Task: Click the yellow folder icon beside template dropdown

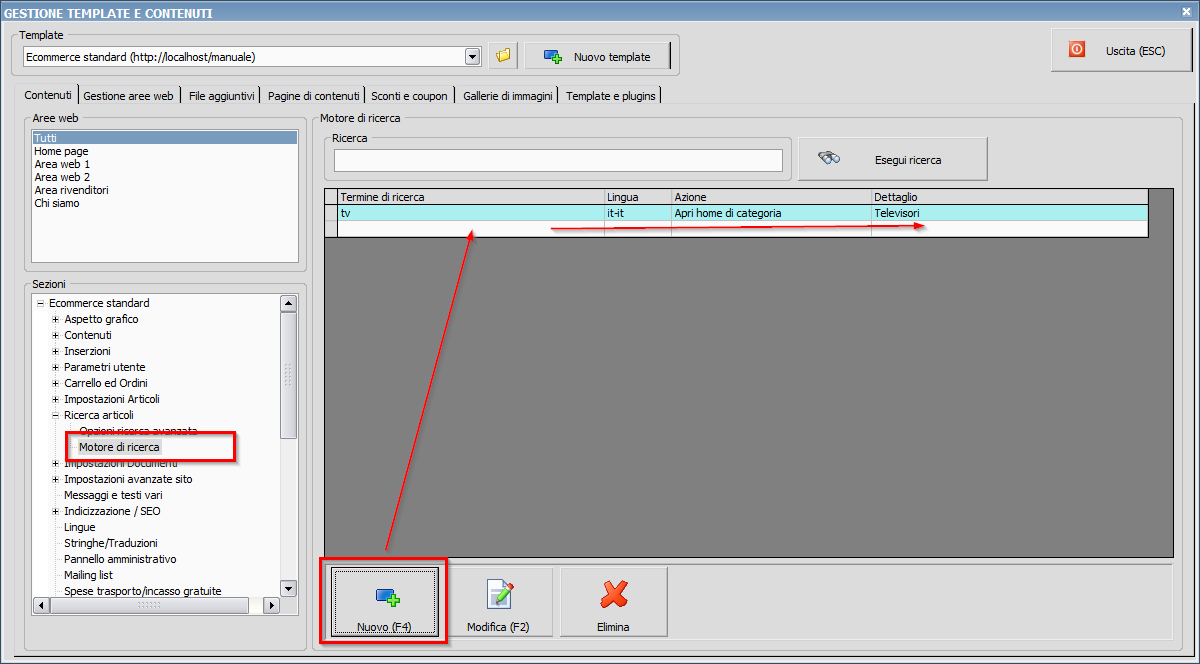Action: point(503,56)
